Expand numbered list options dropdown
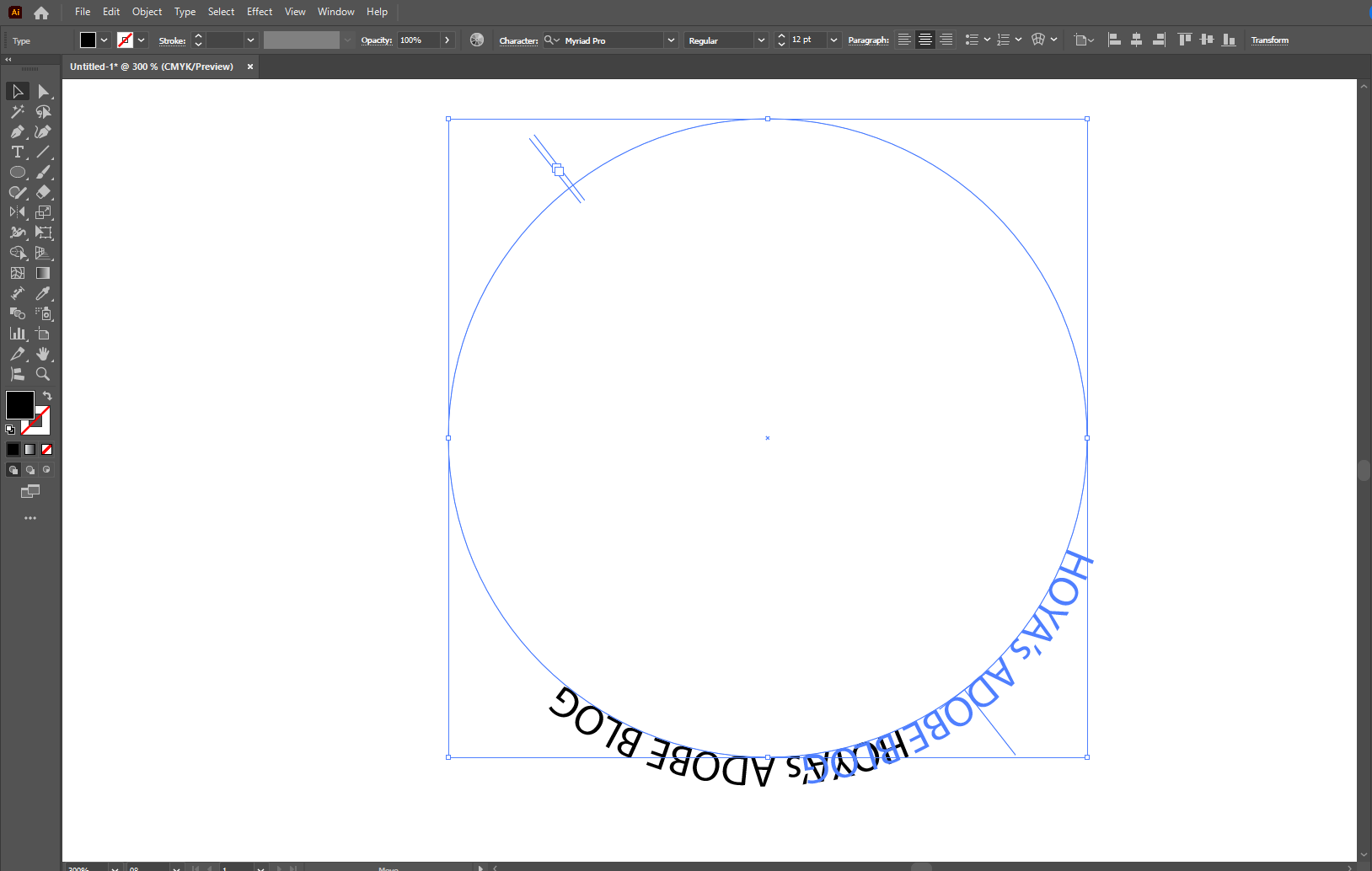The image size is (1372, 871). point(1018,40)
